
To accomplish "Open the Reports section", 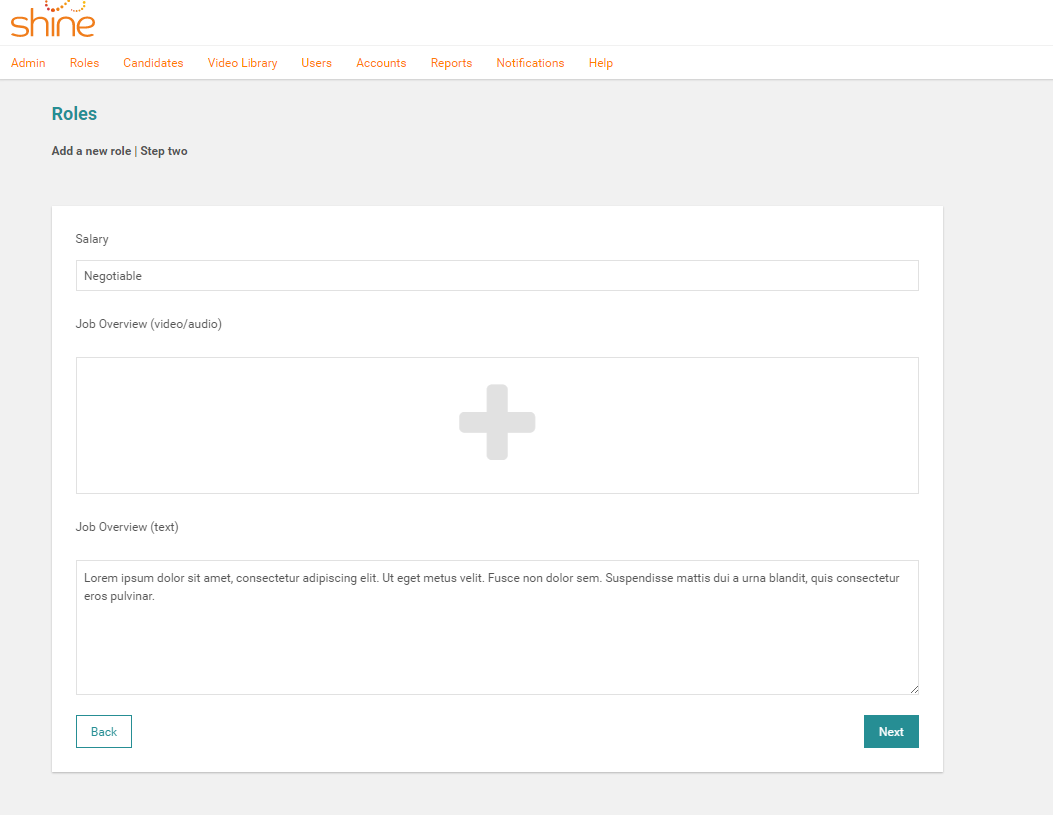I will point(451,63).
